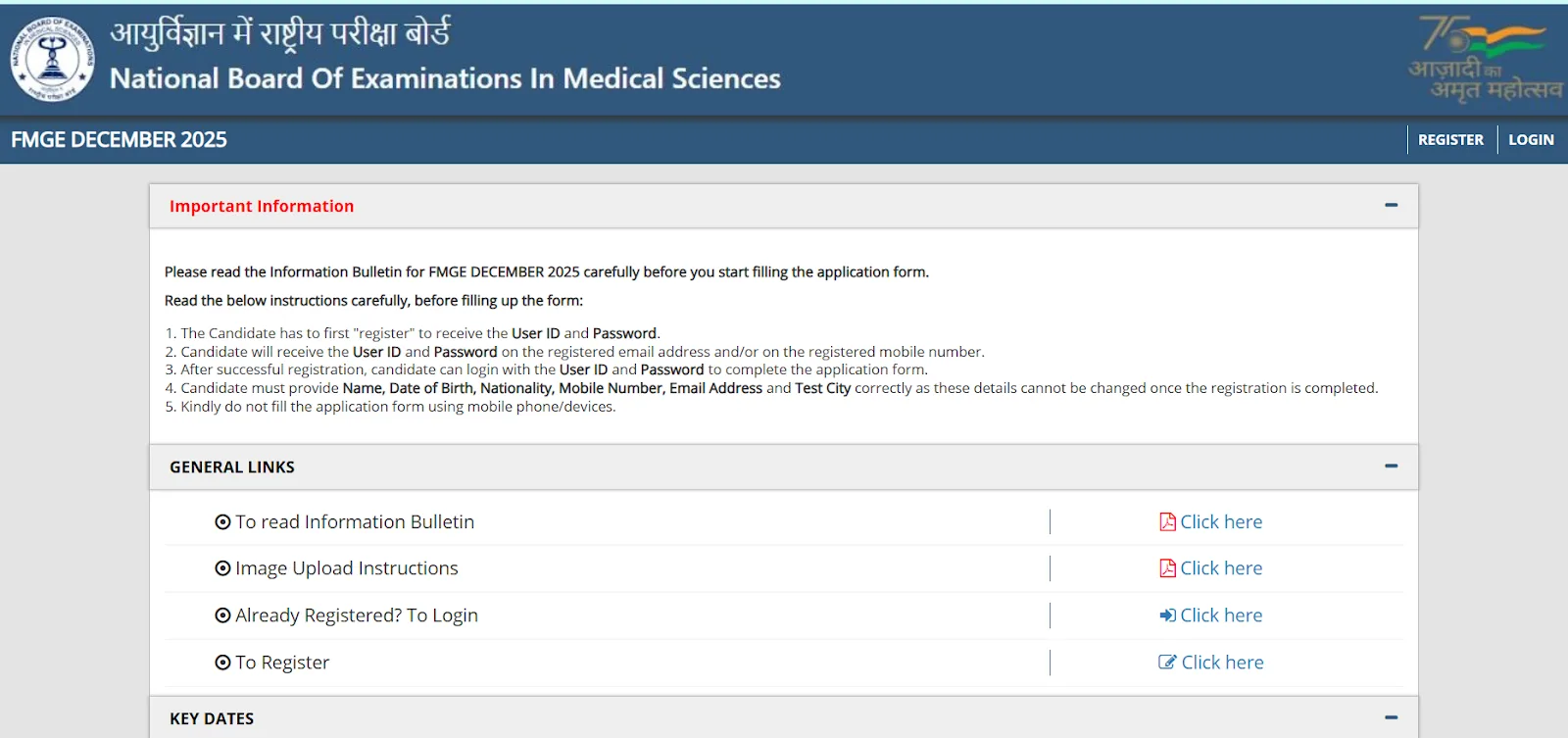
Task: Click 'Read the below instructions carefully' line
Action: click(373, 300)
